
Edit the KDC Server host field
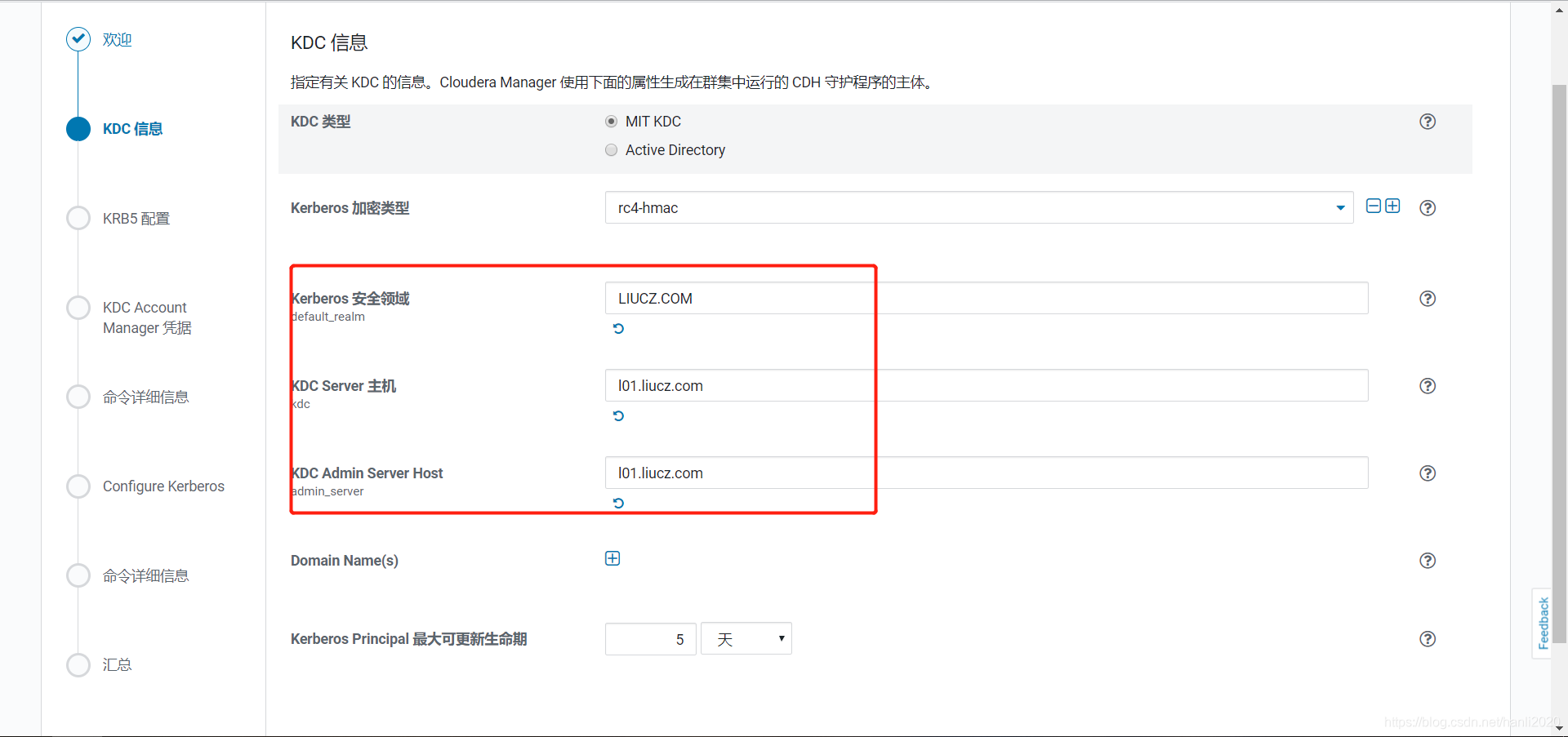tap(987, 385)
